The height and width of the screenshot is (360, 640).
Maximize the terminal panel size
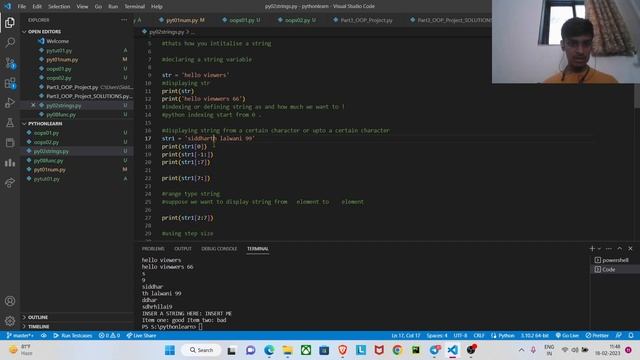pos(620,249)
